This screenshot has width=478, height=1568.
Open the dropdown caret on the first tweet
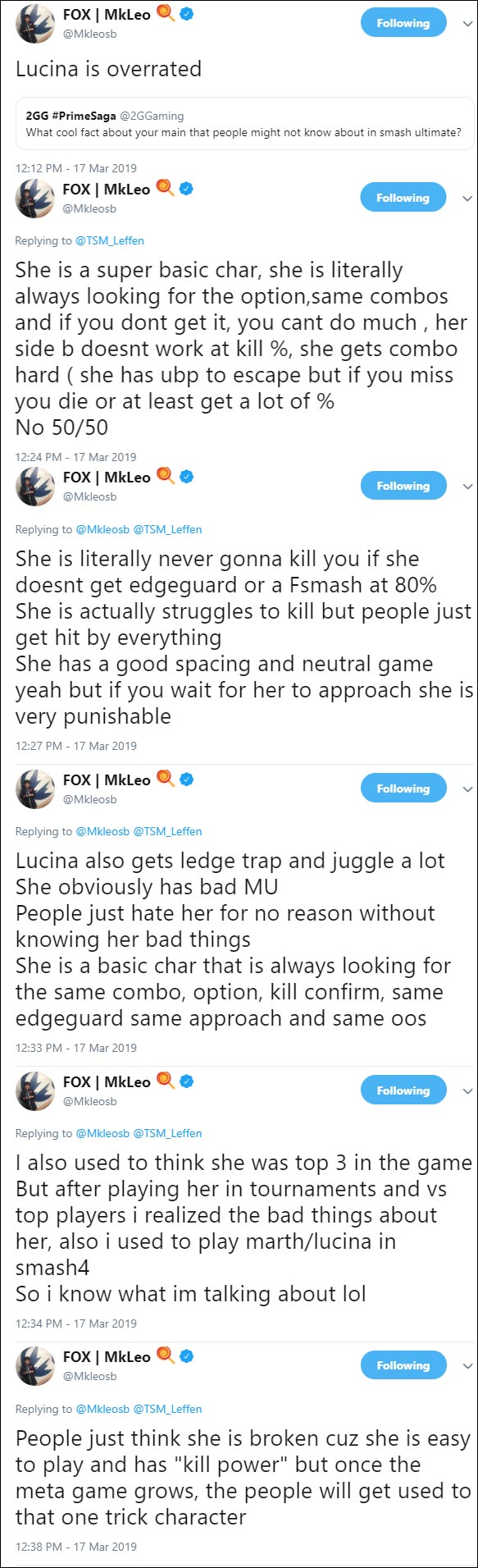tap(467, 25)
